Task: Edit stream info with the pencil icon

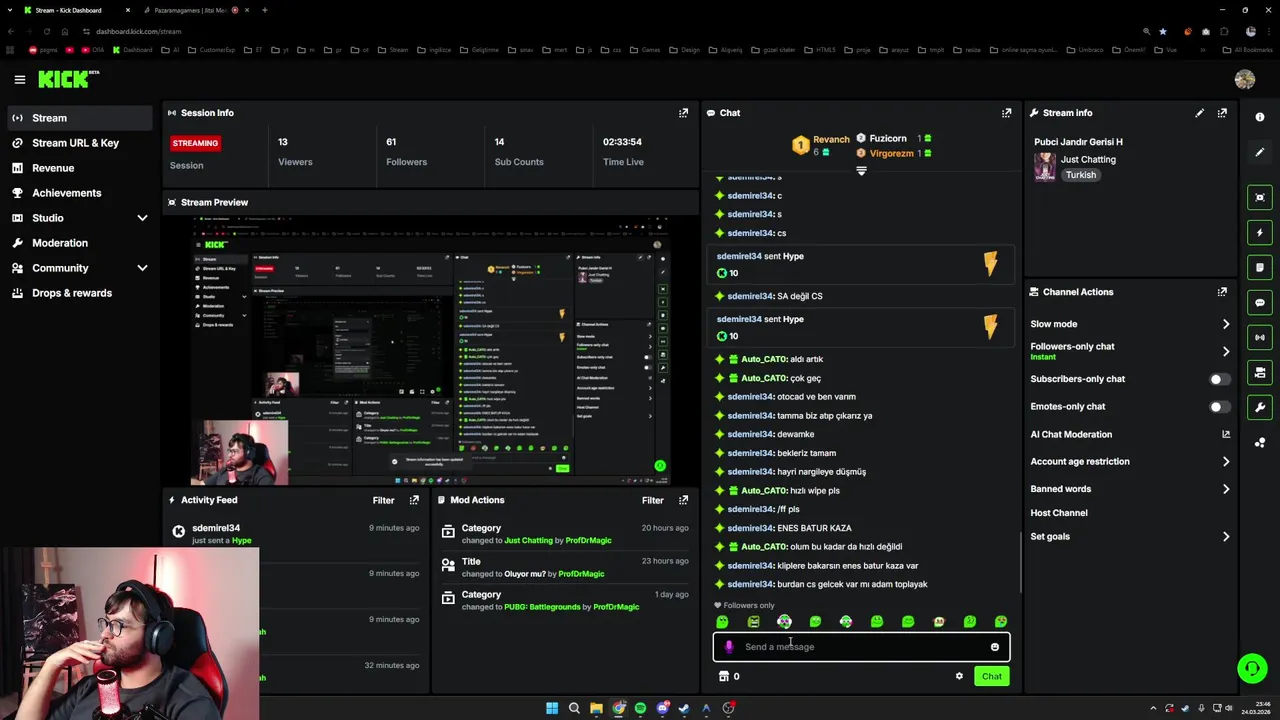Action: (x=1199, y=113)
